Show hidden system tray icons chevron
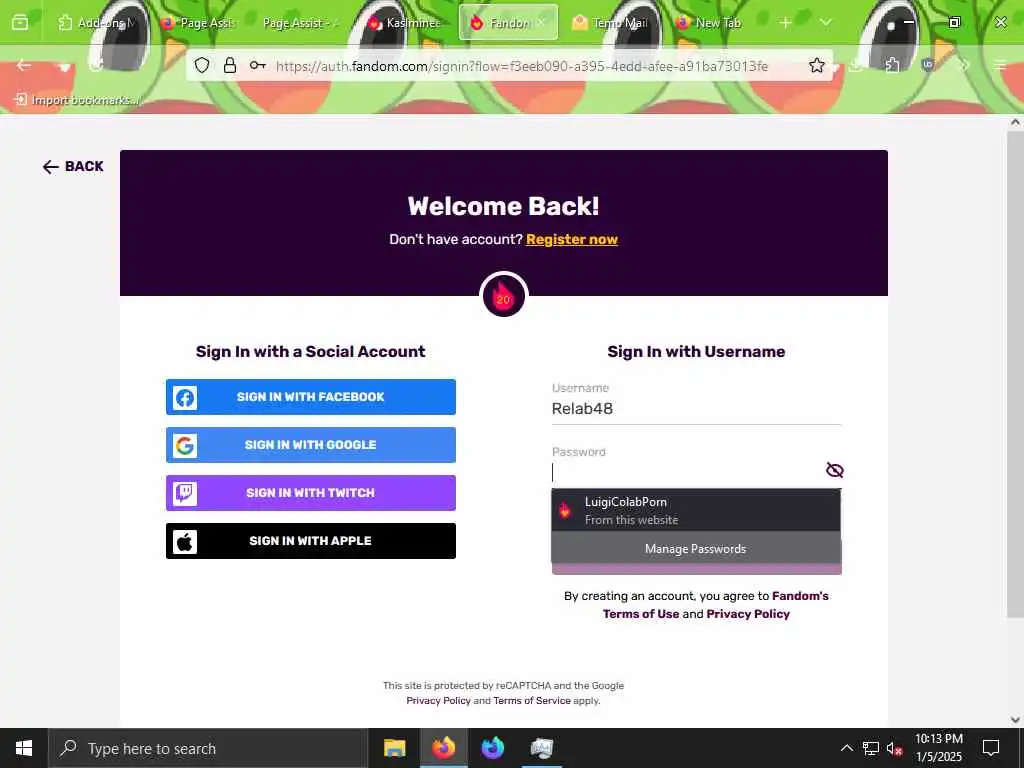 846,748
